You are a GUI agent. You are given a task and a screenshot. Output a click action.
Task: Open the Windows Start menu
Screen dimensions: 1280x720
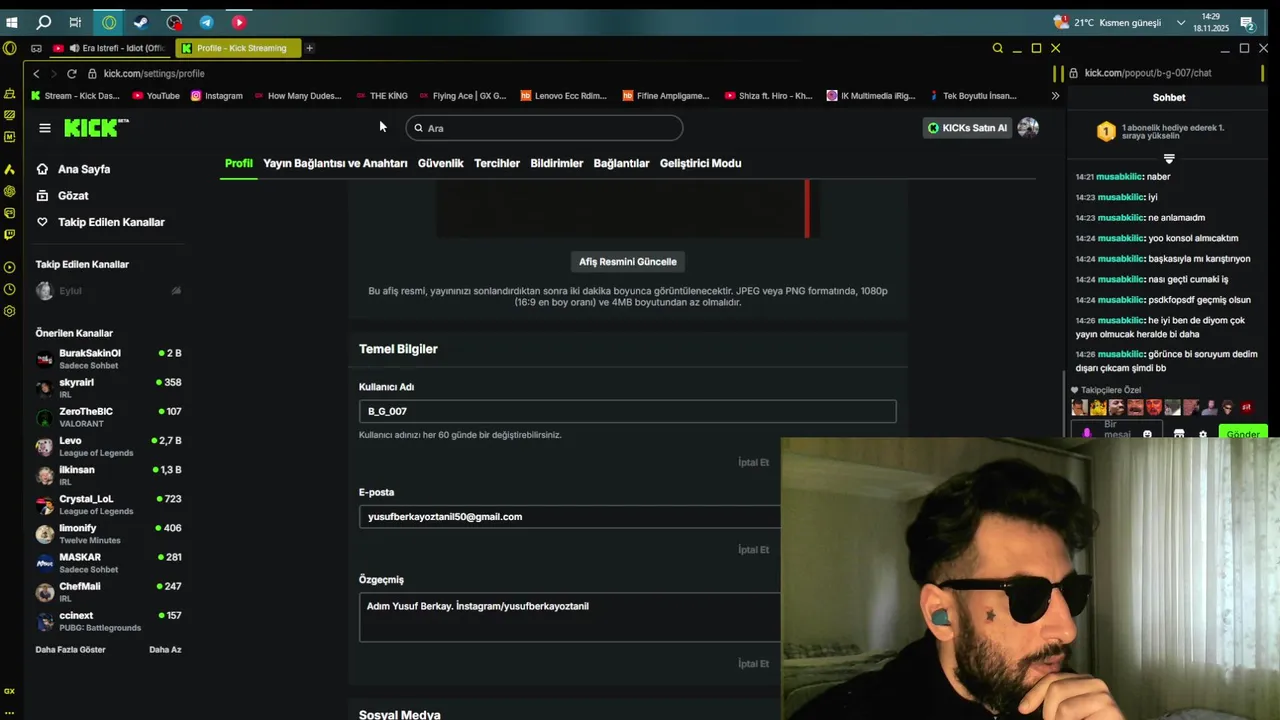pos(12,22)
